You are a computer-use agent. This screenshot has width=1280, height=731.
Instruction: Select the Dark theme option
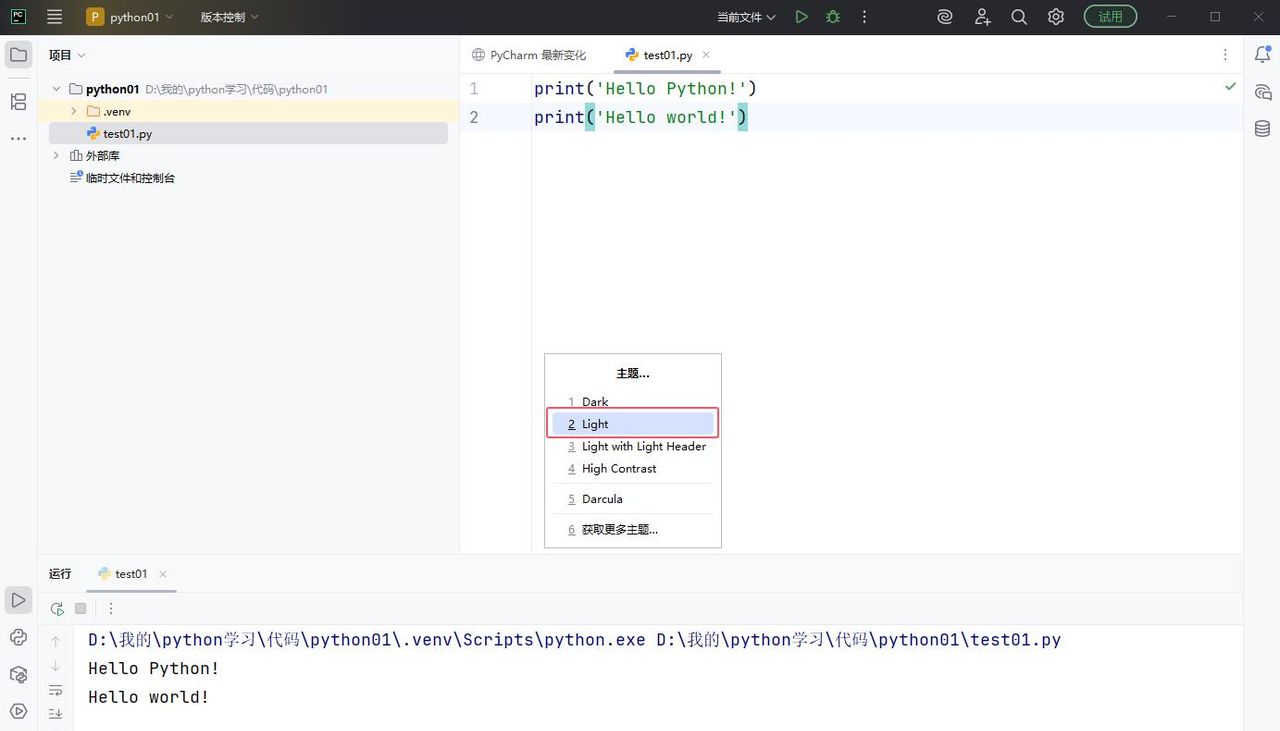pyautogui.click(x=595, y=402)
